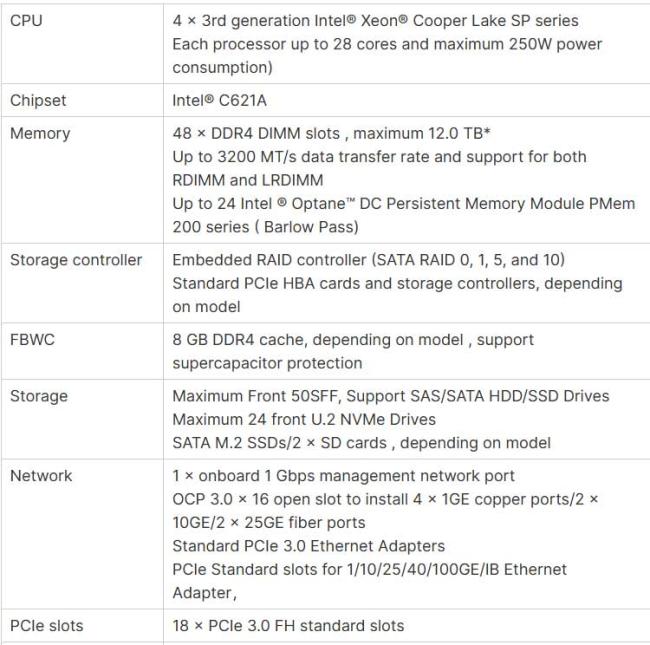Click the Memory row heading

[40, 133]
